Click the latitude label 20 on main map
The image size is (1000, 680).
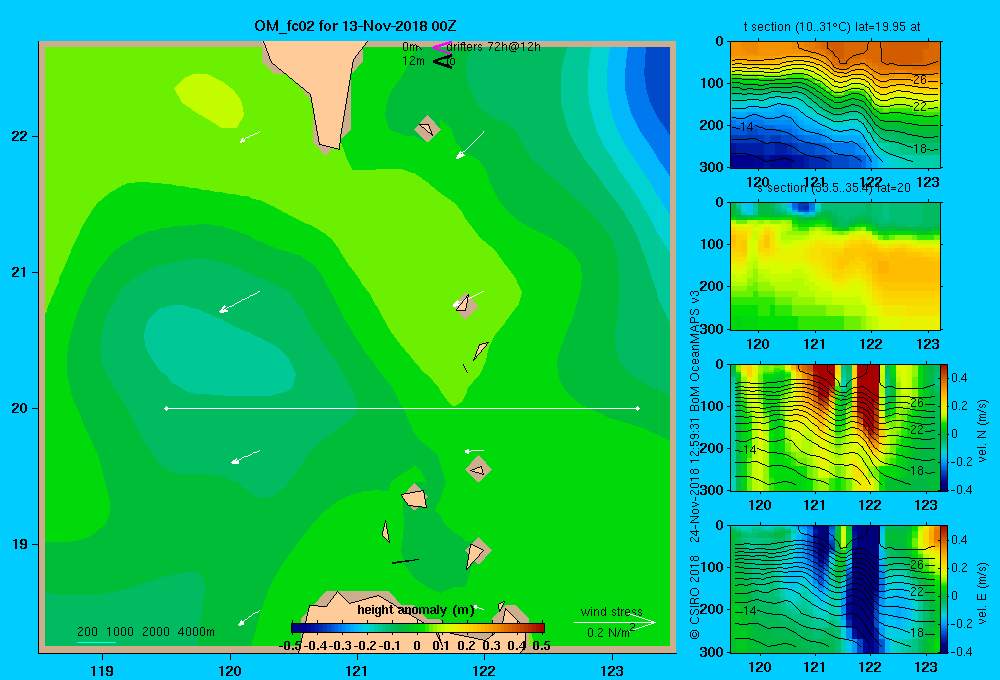pyautogui.click(x=20, y=408)
